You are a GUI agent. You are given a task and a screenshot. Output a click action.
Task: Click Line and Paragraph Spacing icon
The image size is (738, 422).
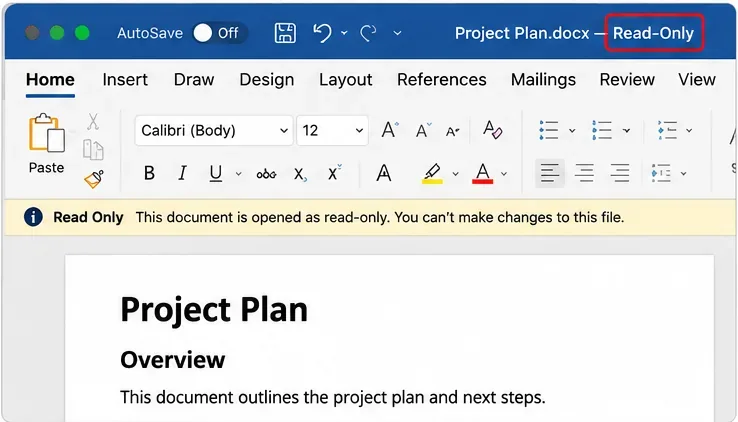pyautogui.click(x=661, y=173)
